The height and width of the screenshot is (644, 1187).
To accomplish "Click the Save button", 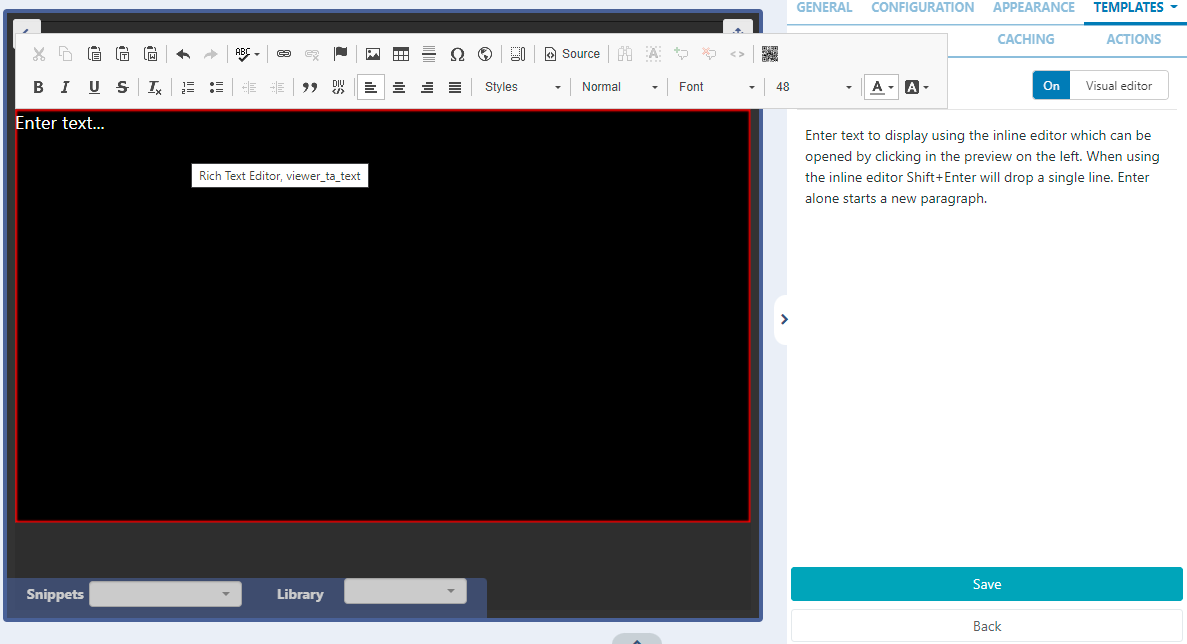I will click(x=986, y=584).
